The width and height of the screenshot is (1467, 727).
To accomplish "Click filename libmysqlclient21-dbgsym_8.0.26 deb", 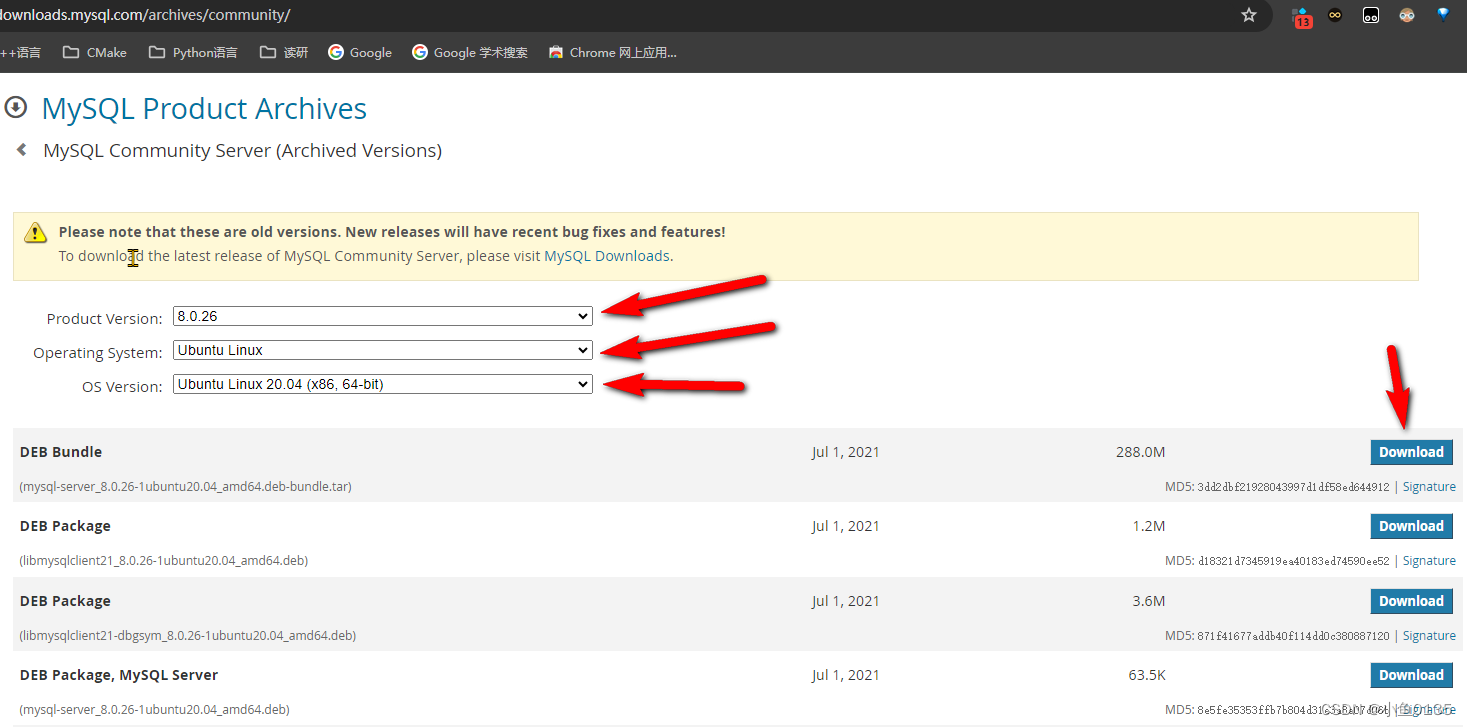I will pos(188,636).
